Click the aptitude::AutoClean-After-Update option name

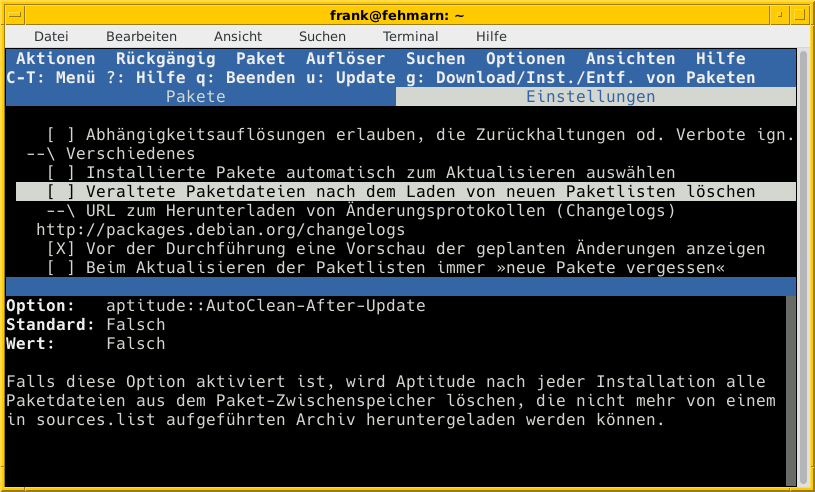266,305
